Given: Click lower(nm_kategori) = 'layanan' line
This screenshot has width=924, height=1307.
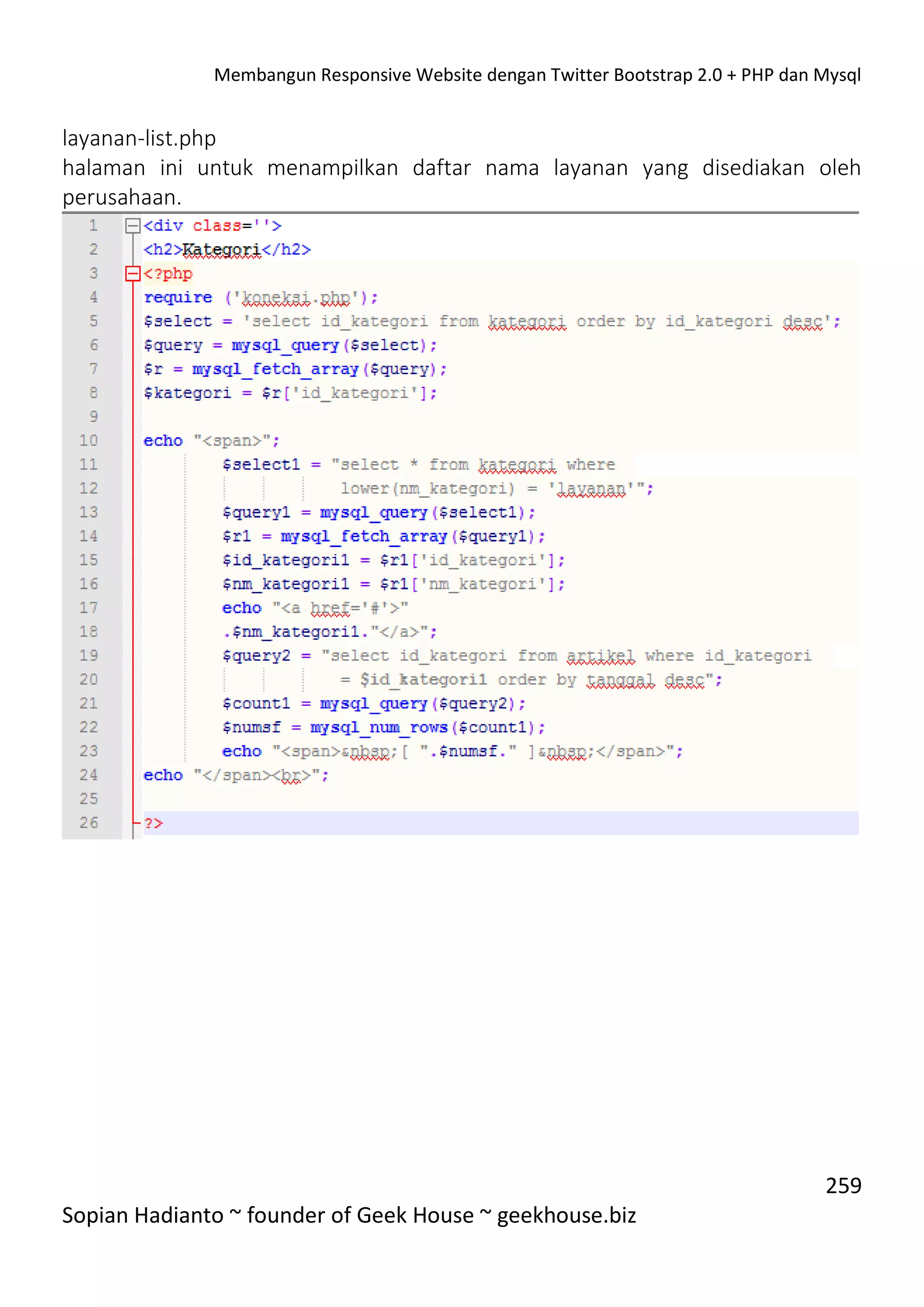Looking at the screenshot, I should coord(497,489).
